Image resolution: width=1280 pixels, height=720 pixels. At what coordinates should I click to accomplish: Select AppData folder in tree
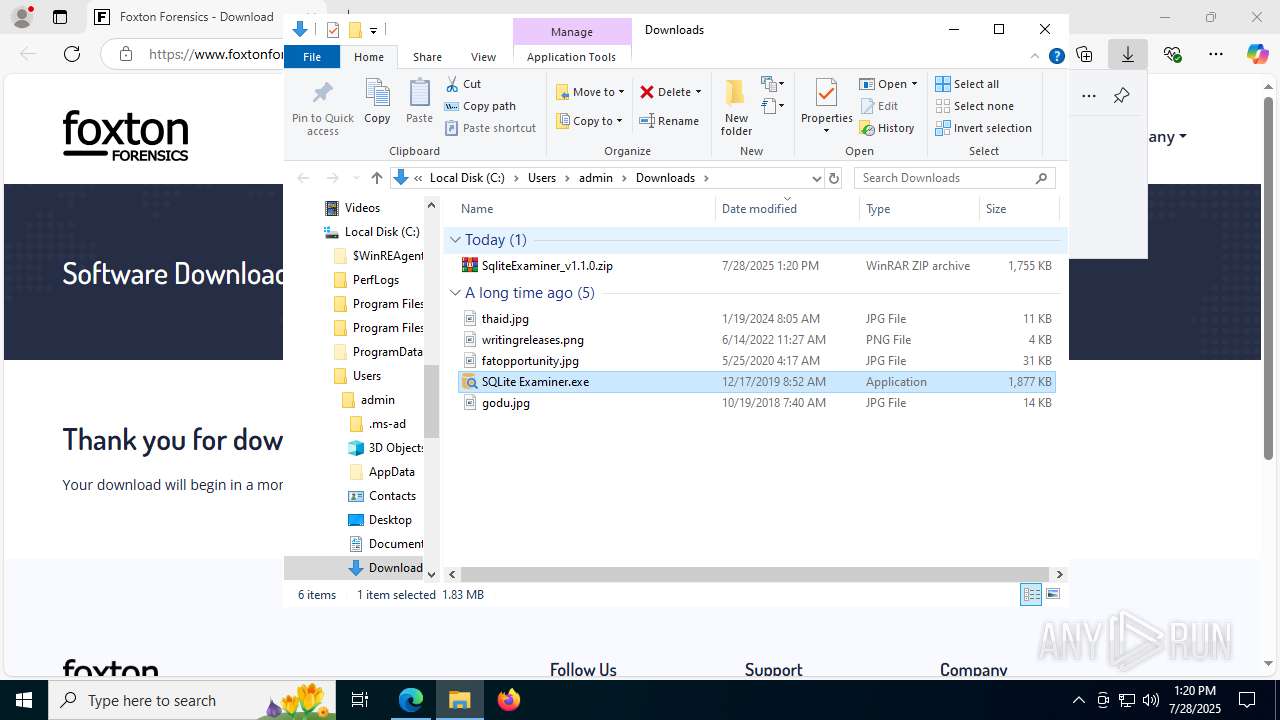tap(391, 472)
